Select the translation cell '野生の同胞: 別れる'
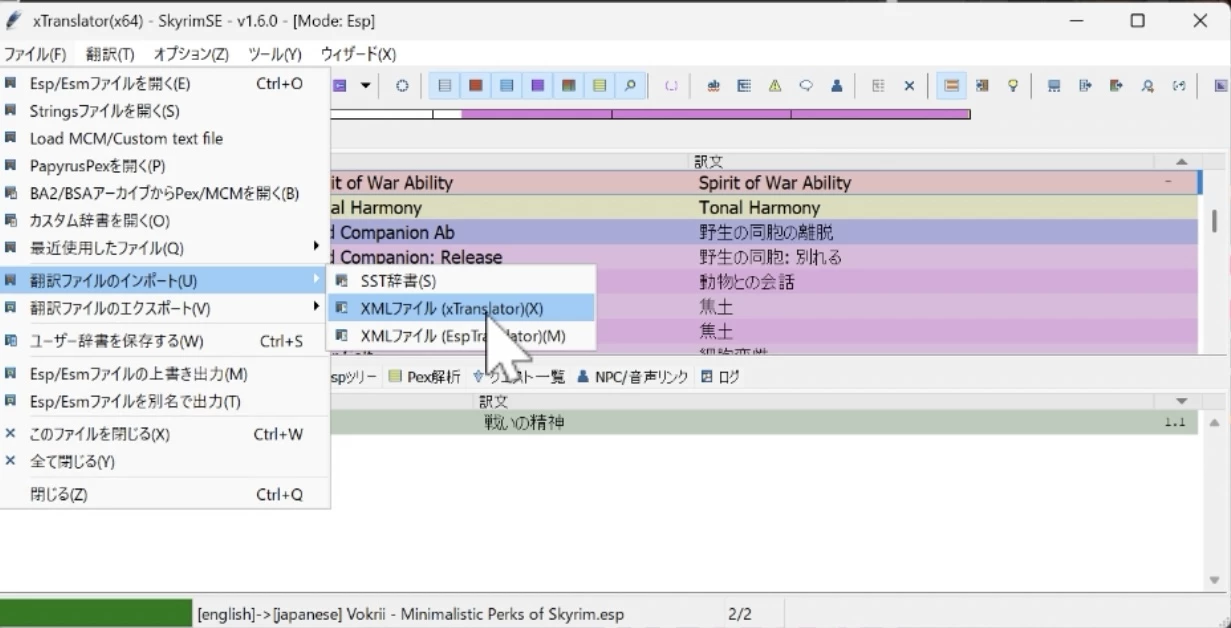 (770, 257)
